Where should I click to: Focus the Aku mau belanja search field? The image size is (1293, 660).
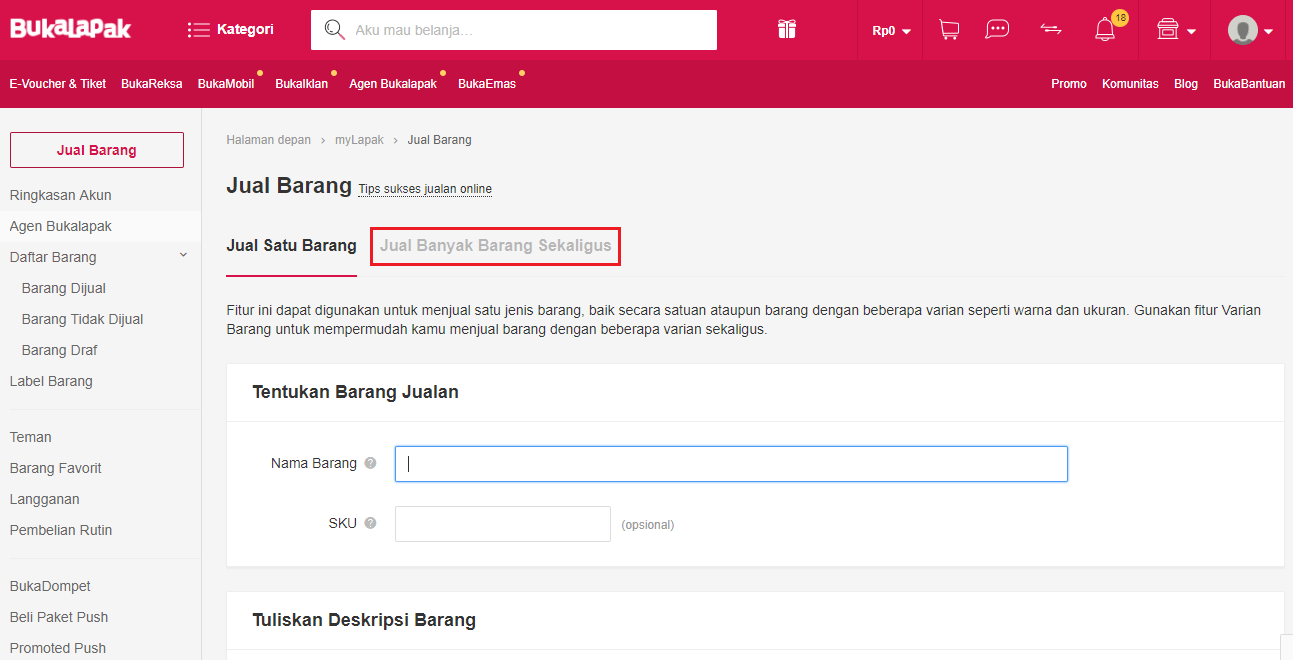pos(514,30)
